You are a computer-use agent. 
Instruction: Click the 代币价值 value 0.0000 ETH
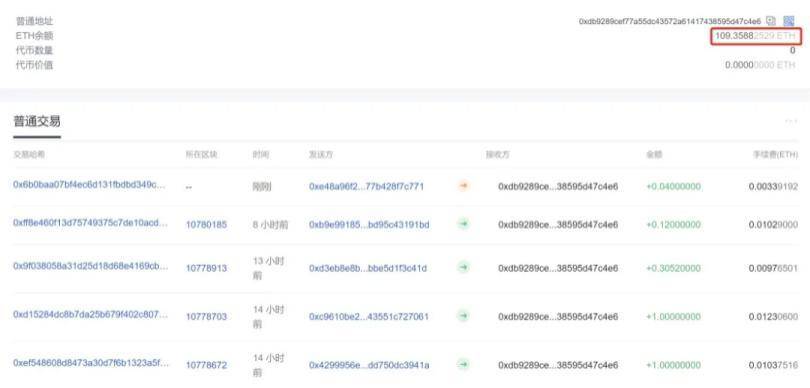tap(760, 65)
